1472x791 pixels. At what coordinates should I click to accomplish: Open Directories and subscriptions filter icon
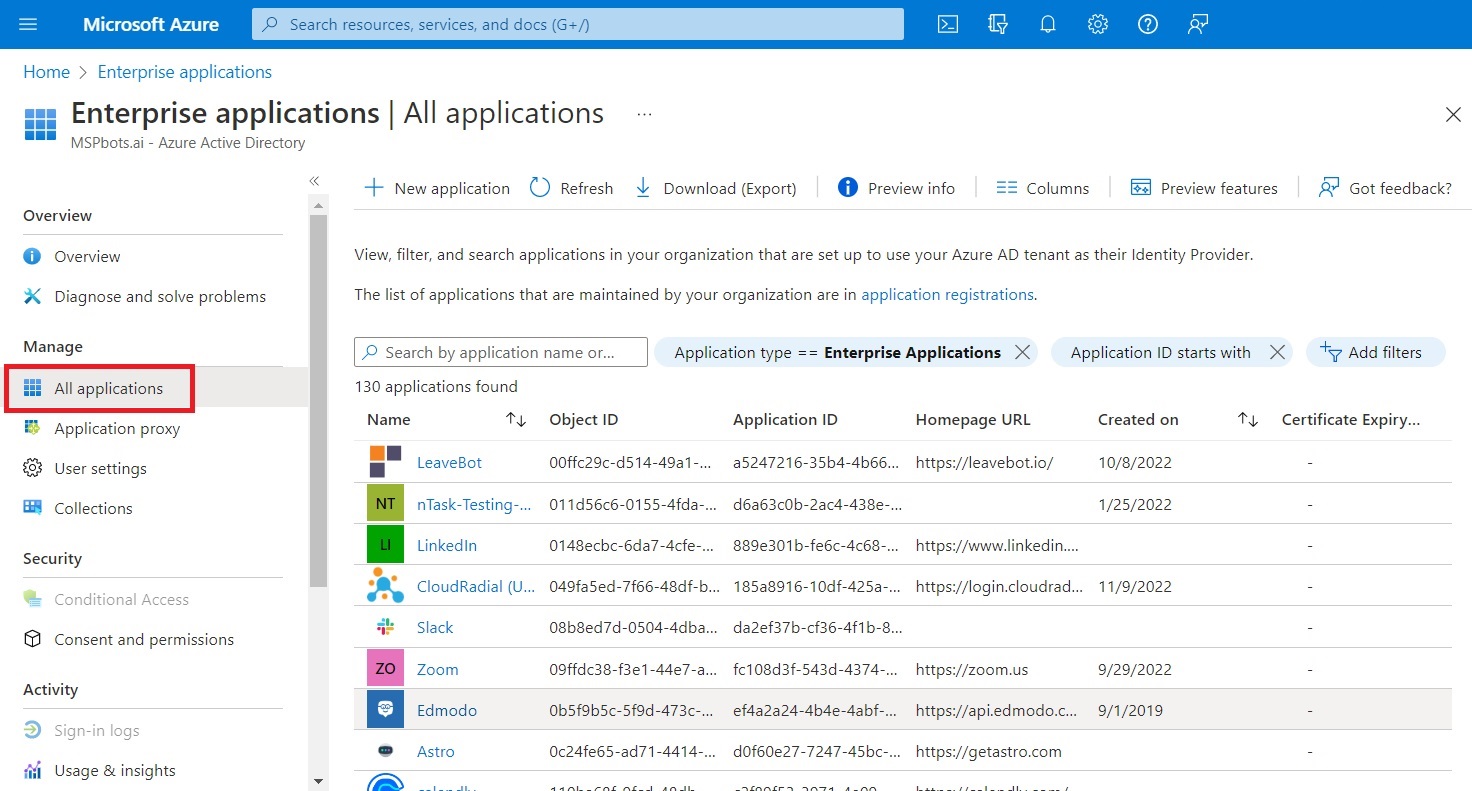point(998,24)
